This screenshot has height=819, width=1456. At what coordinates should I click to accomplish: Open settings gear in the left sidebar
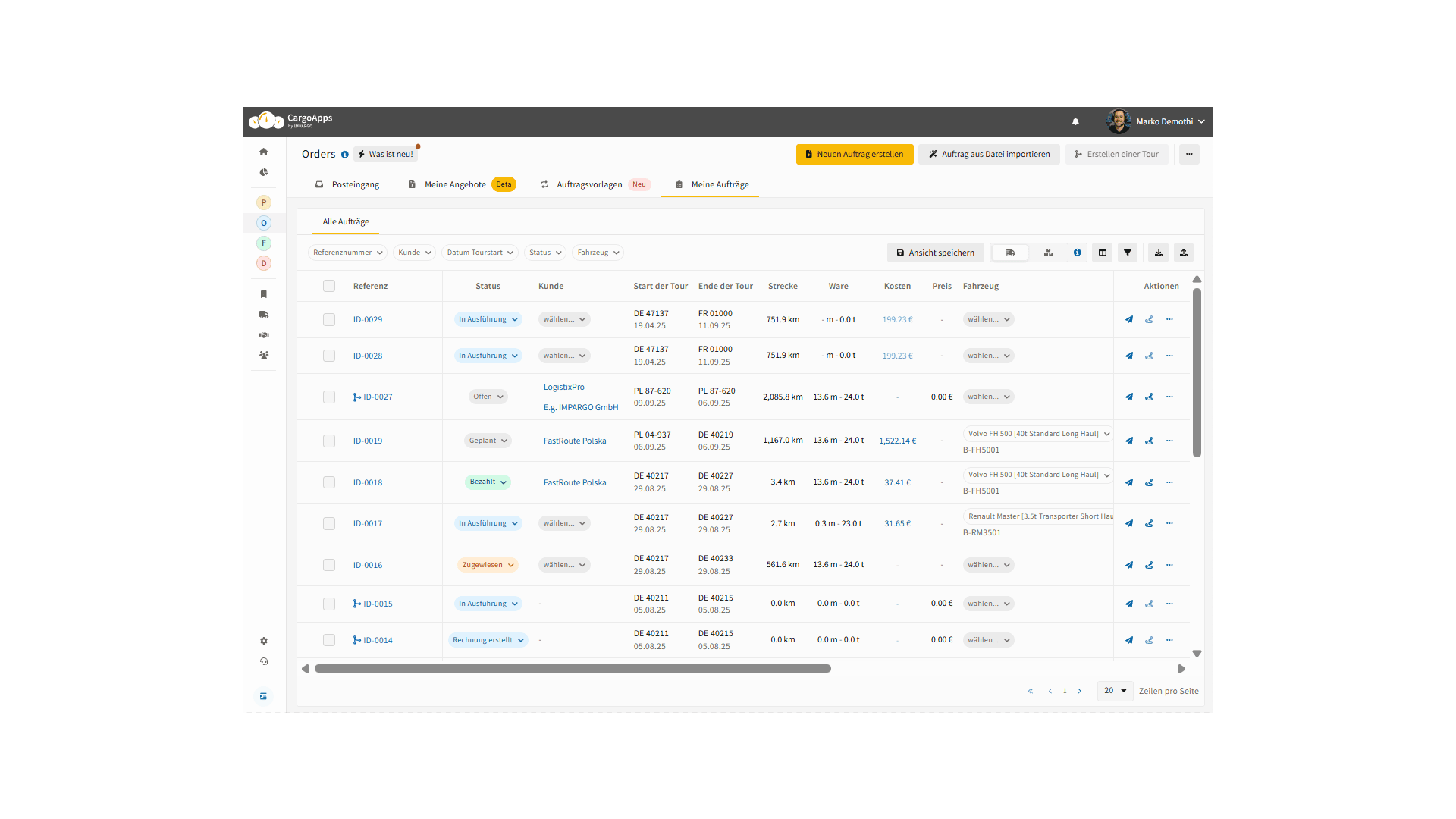point(264,641)
